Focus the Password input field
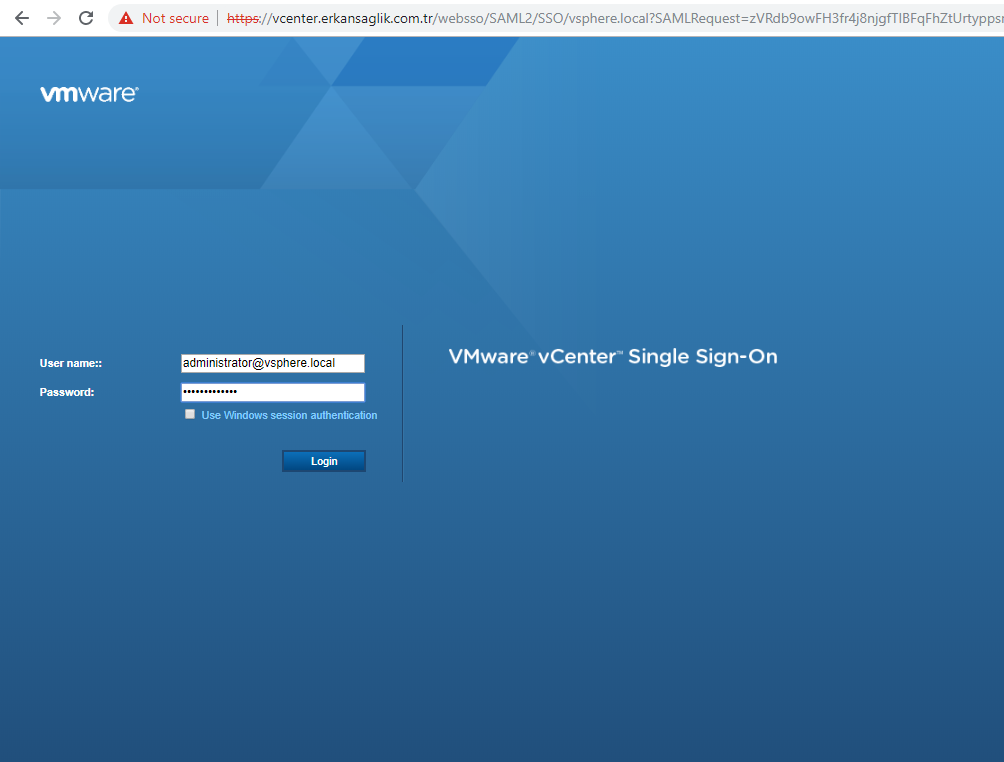1004x762 pixels. click(273, 392)
